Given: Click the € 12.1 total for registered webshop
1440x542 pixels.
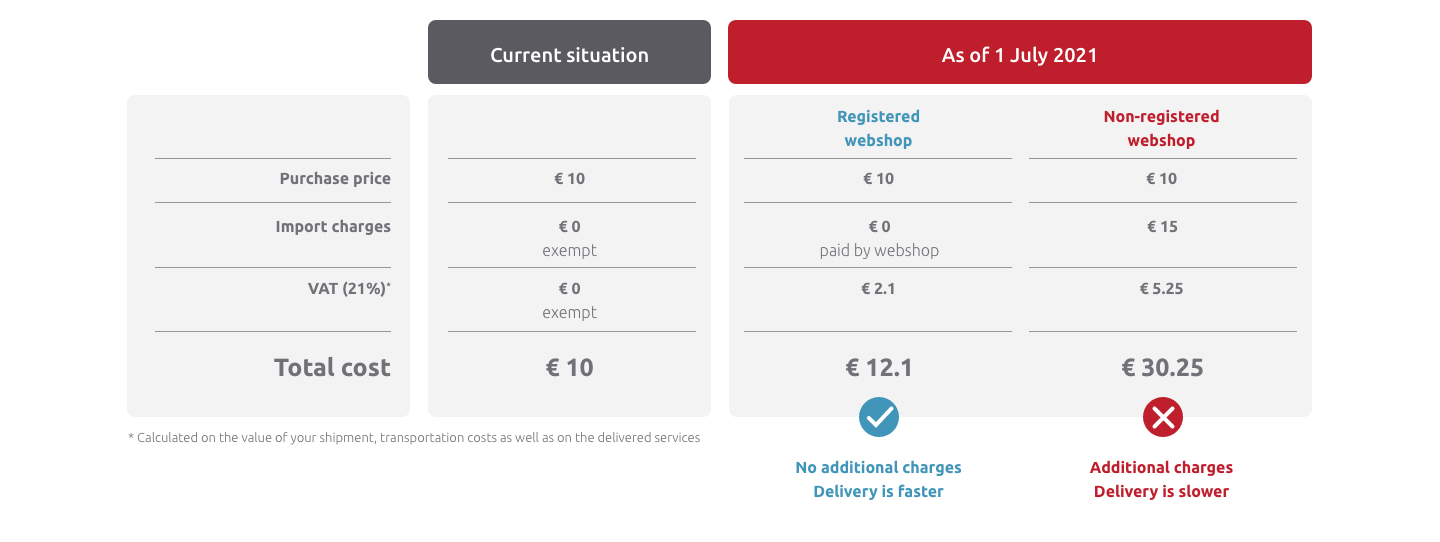Looking at the screenshot, I should (x=879, y=367).
